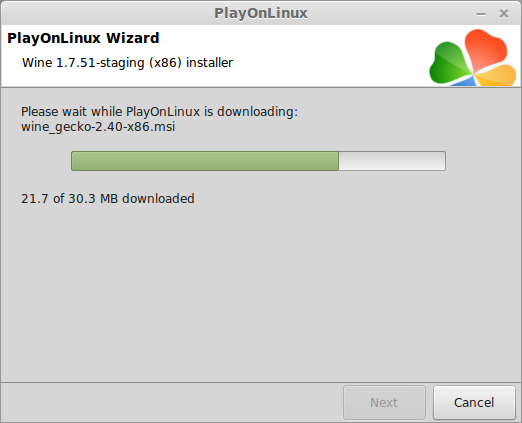Screen dimensions: 522x423
Task: Click the orange leaf of the logo
Action: (x=497, y=76)
